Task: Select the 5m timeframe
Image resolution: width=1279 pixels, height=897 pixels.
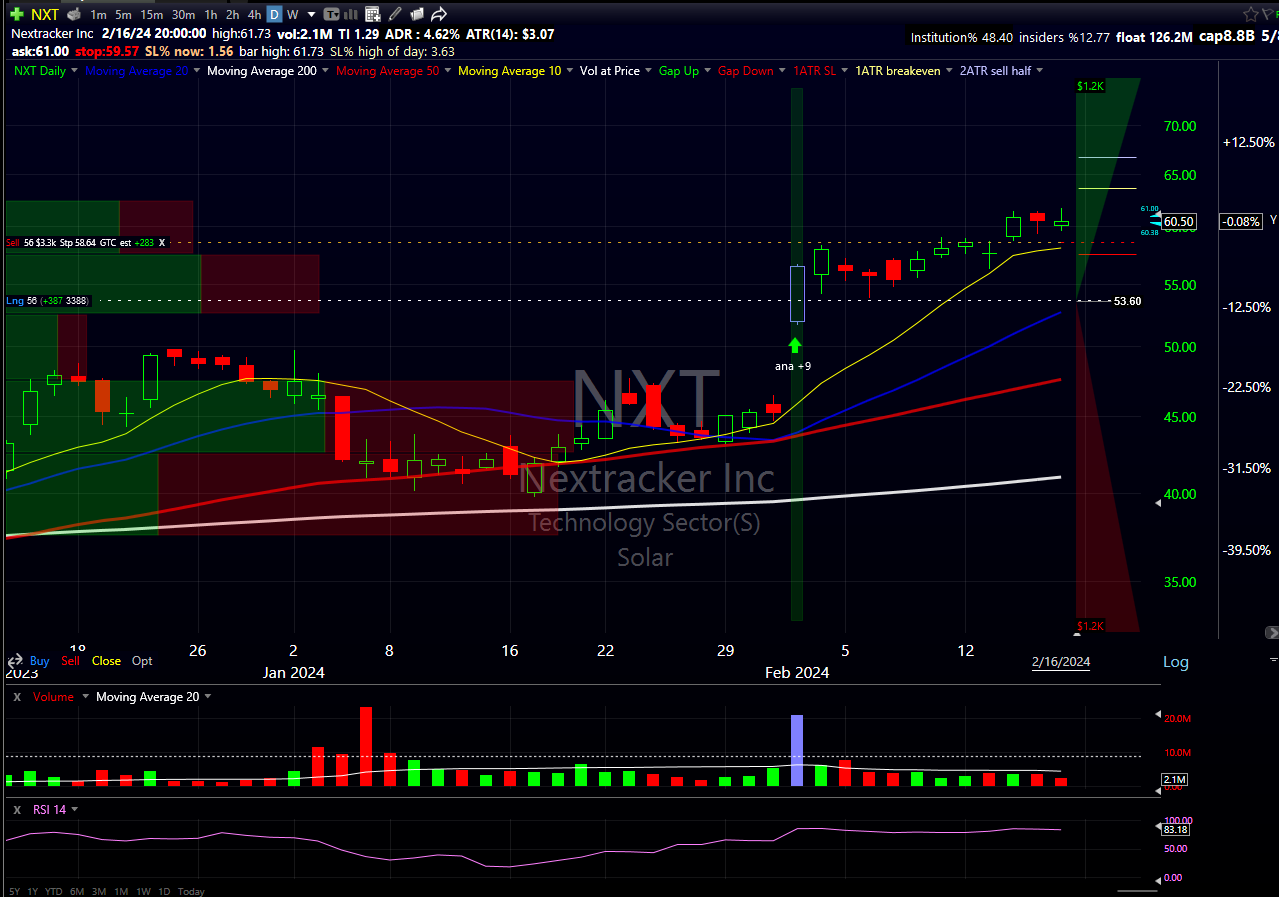Action: pyautogui.click(x=123, y=14)
